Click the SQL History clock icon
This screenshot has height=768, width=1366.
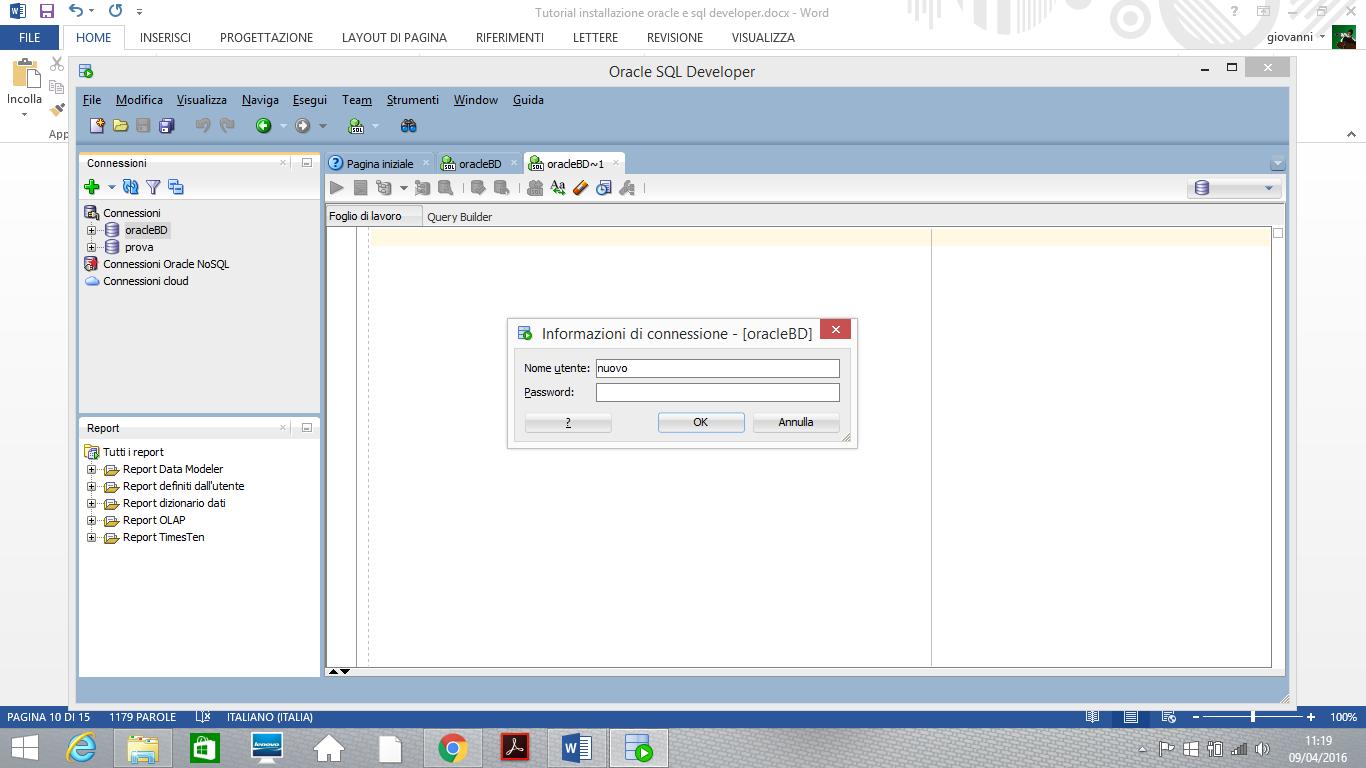(x=604, y=187)
